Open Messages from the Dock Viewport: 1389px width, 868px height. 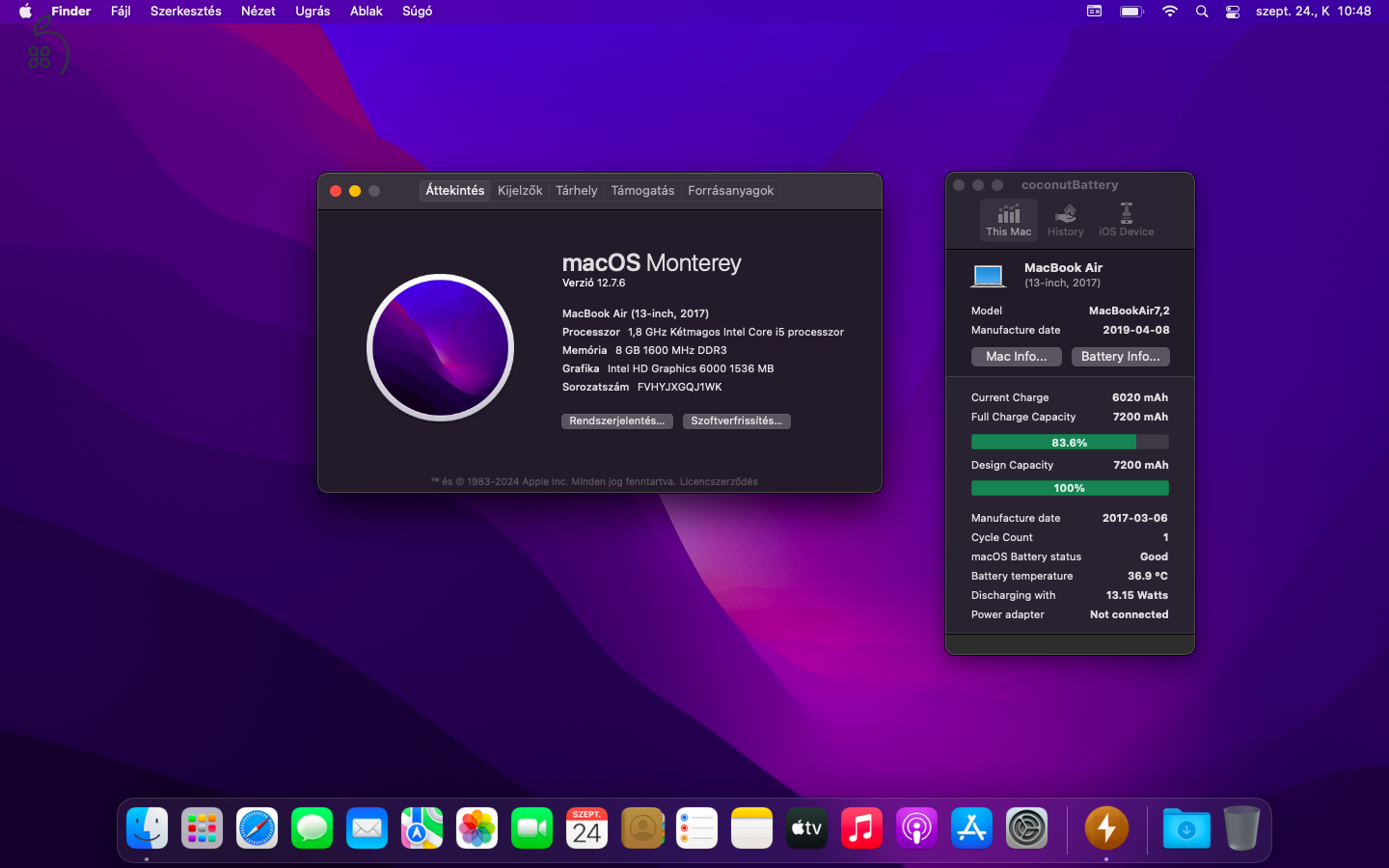(312, 828)
